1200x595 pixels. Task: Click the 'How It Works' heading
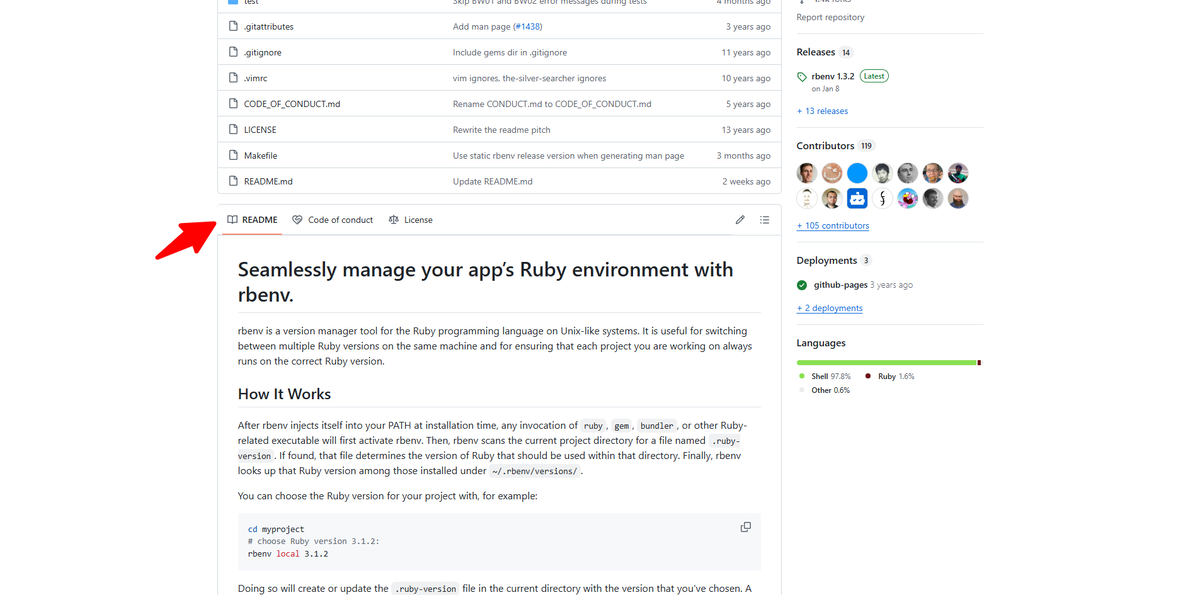(x=284, y=394)
